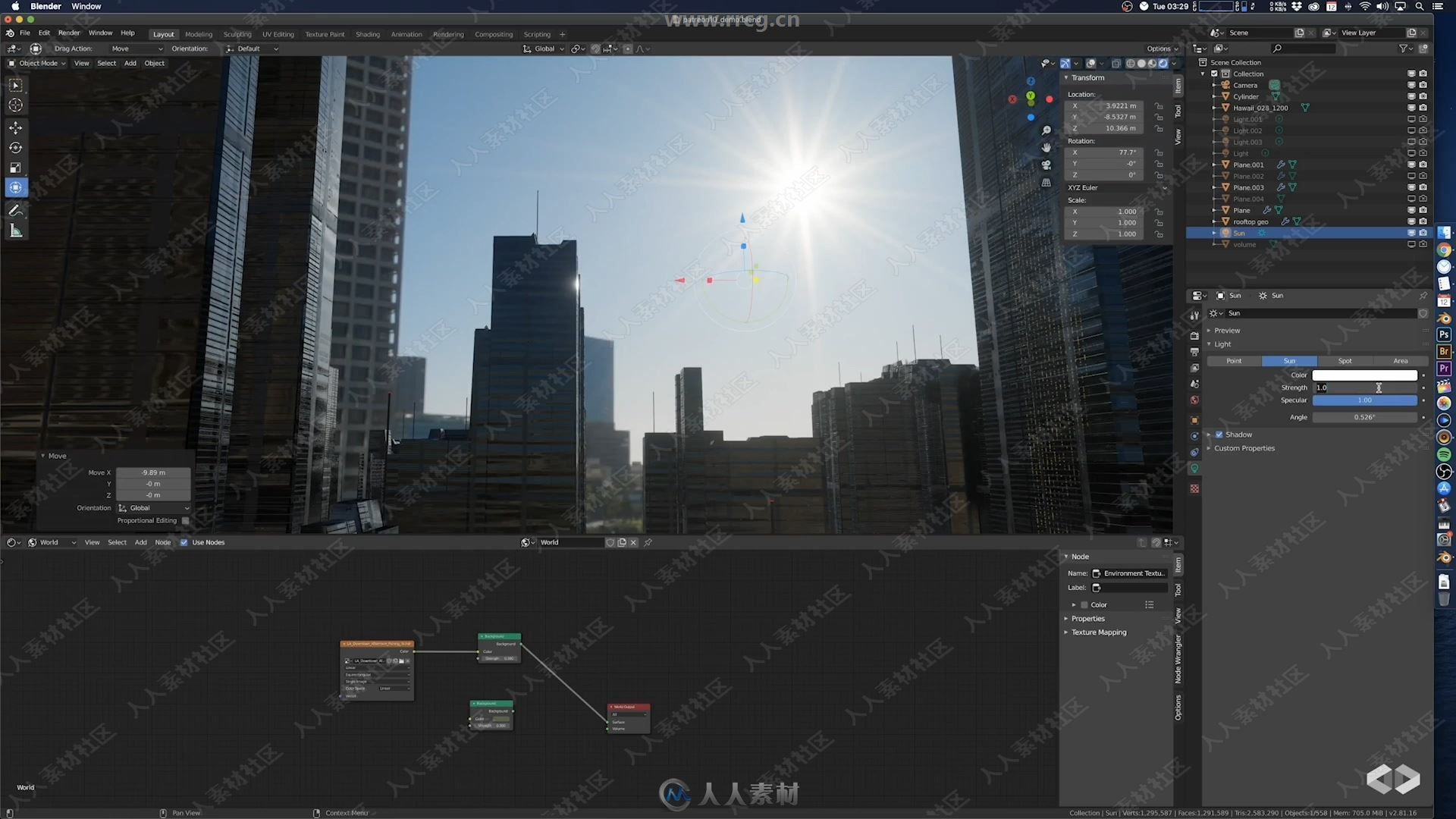Viewport: 1456px width, 819px height.
Task: Hide Camera in viewport via monitor icon
Action: (1411, 85)
